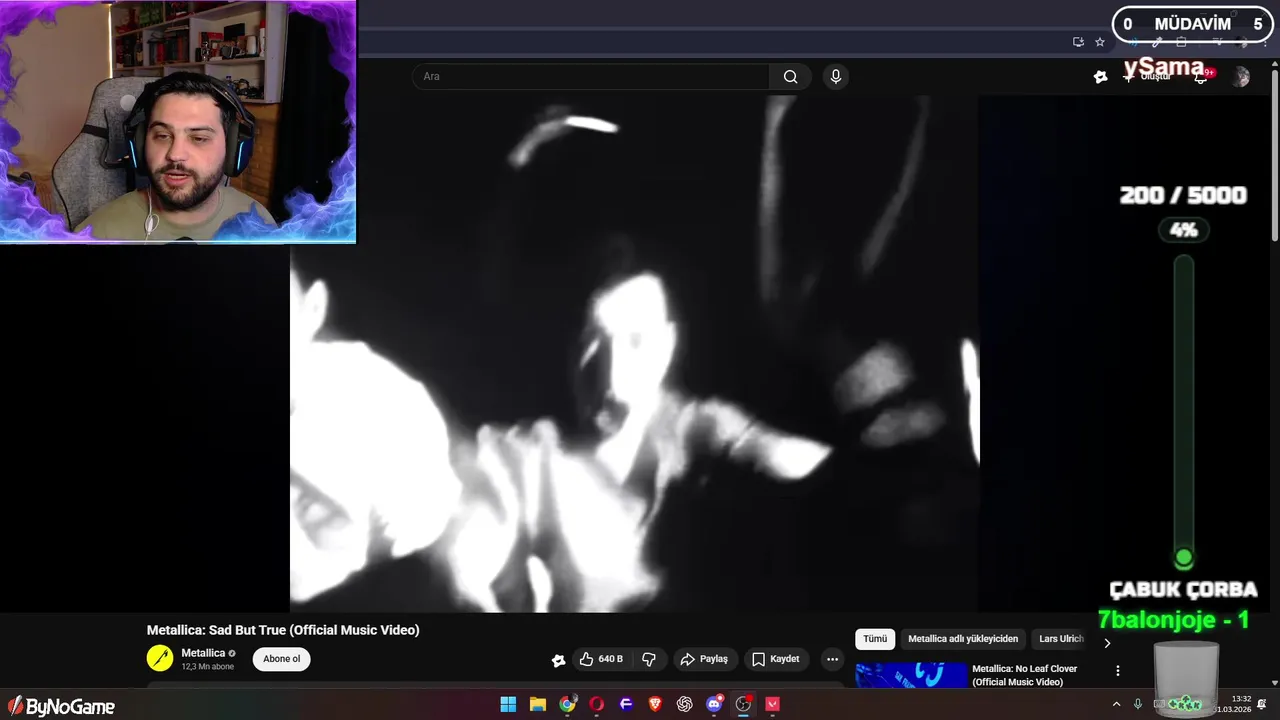Open more actions three-dot menu
Viewport: 1280px width, 720px height.
(x=832, y=659)
